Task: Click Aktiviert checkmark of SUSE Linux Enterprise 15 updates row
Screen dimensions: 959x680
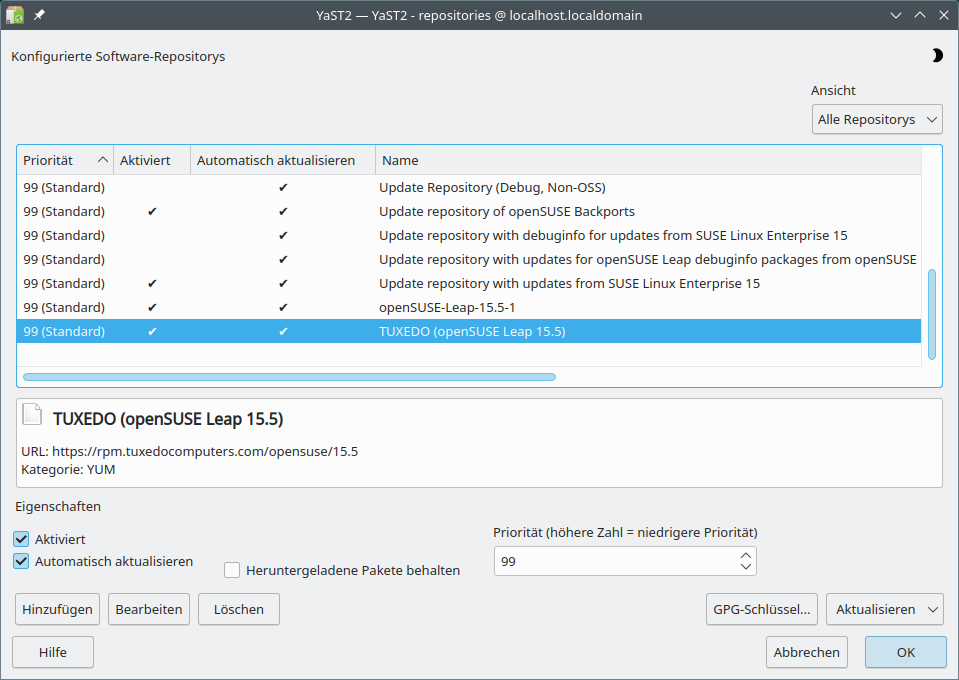Action: tap(152, 283)
